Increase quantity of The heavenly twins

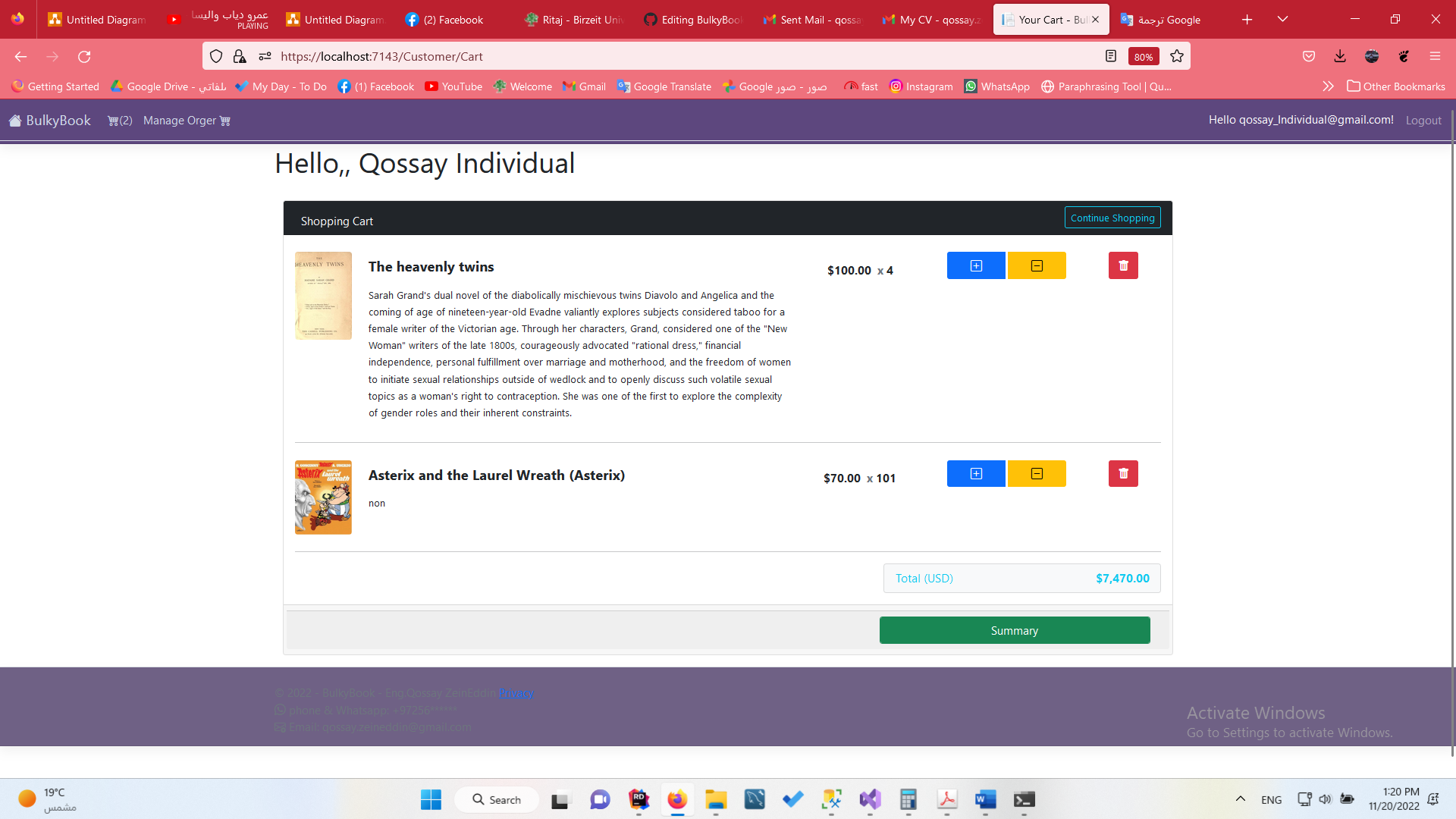coord(976,265)
